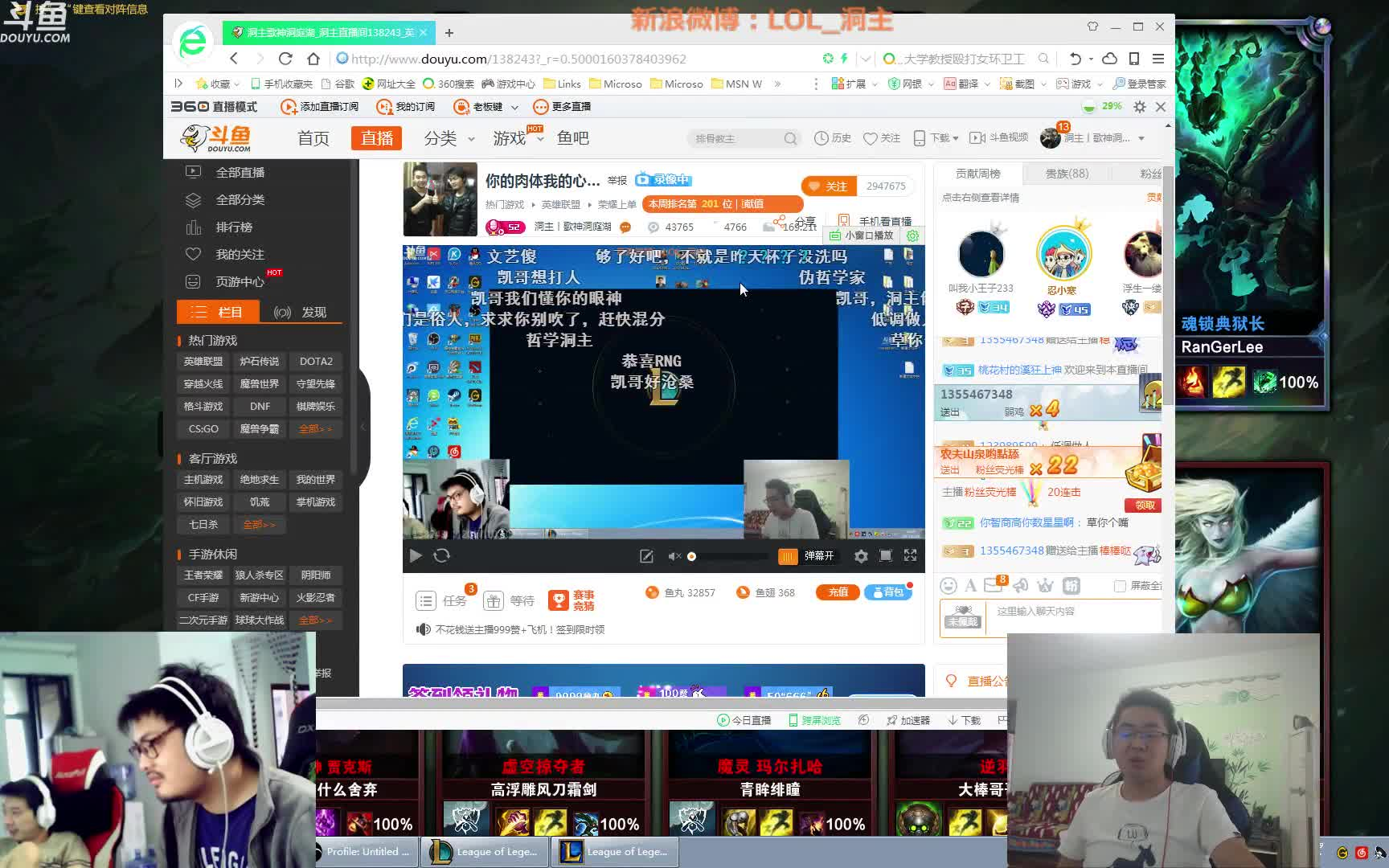
Task: Open the chat font style icon
Action: pos(971,586)
